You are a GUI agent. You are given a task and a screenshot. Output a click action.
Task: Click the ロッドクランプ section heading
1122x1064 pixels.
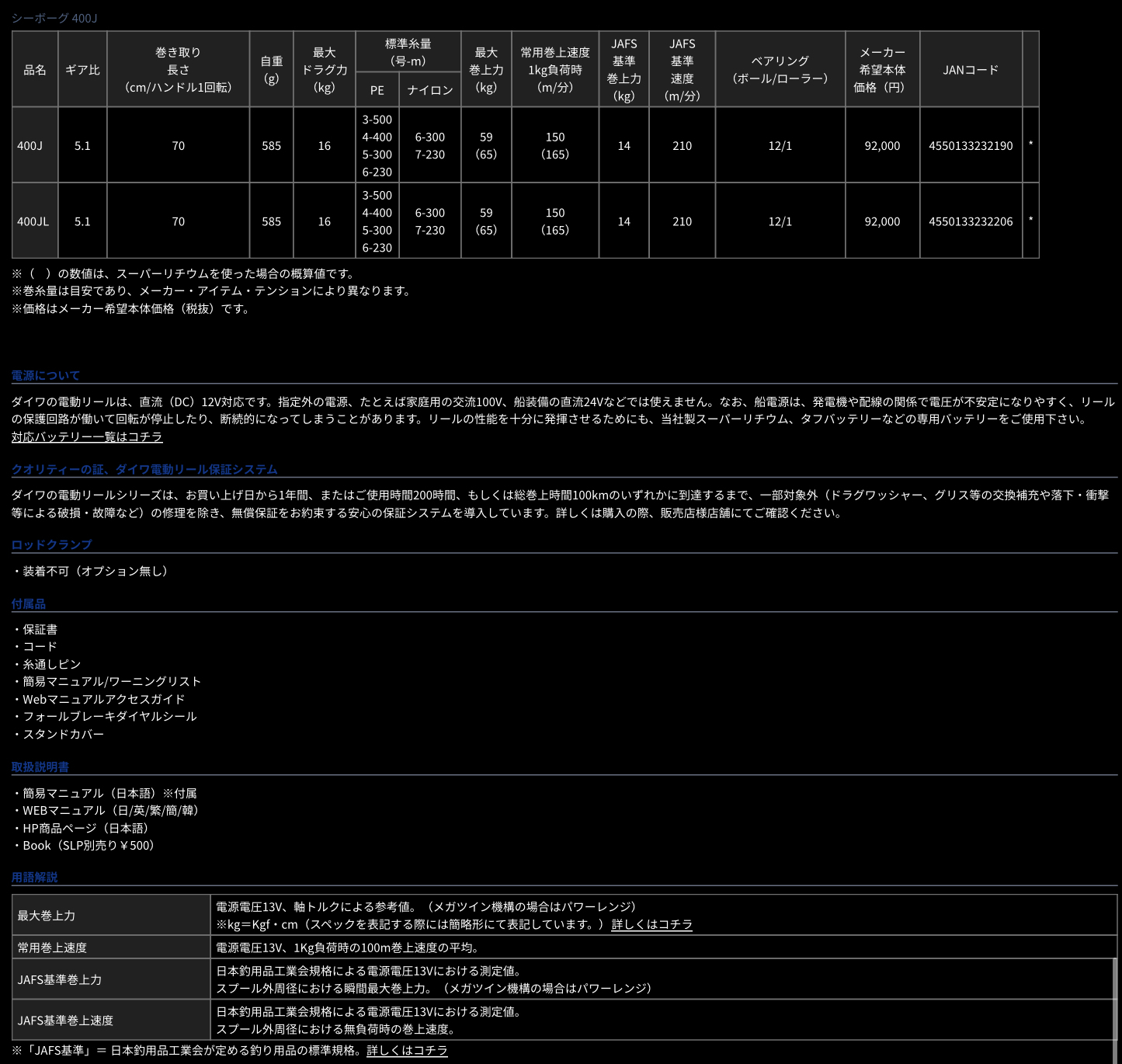click(51, 544)
